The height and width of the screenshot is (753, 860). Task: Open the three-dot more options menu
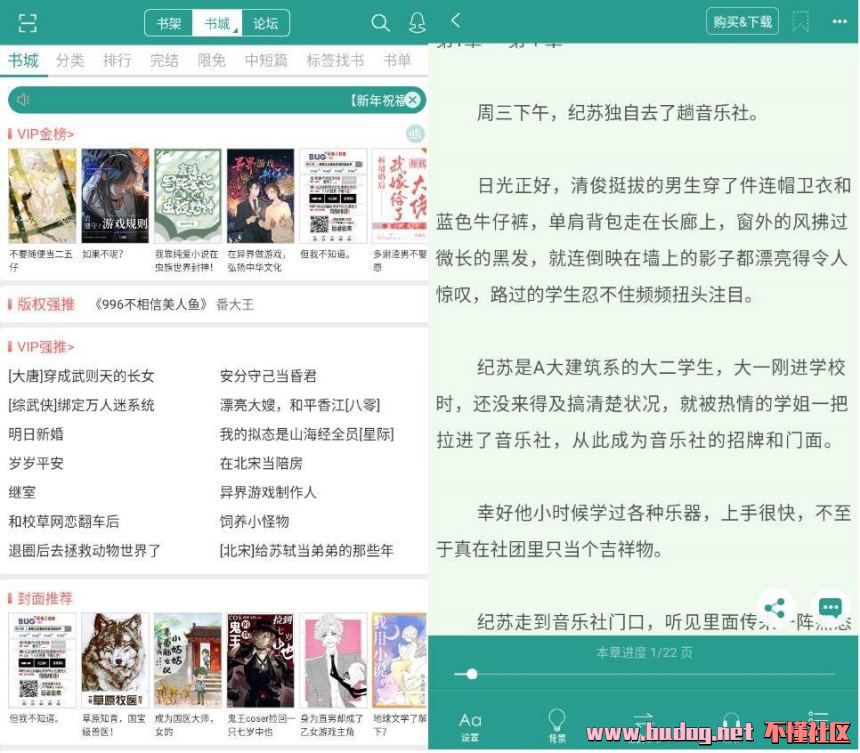point(838,21)
